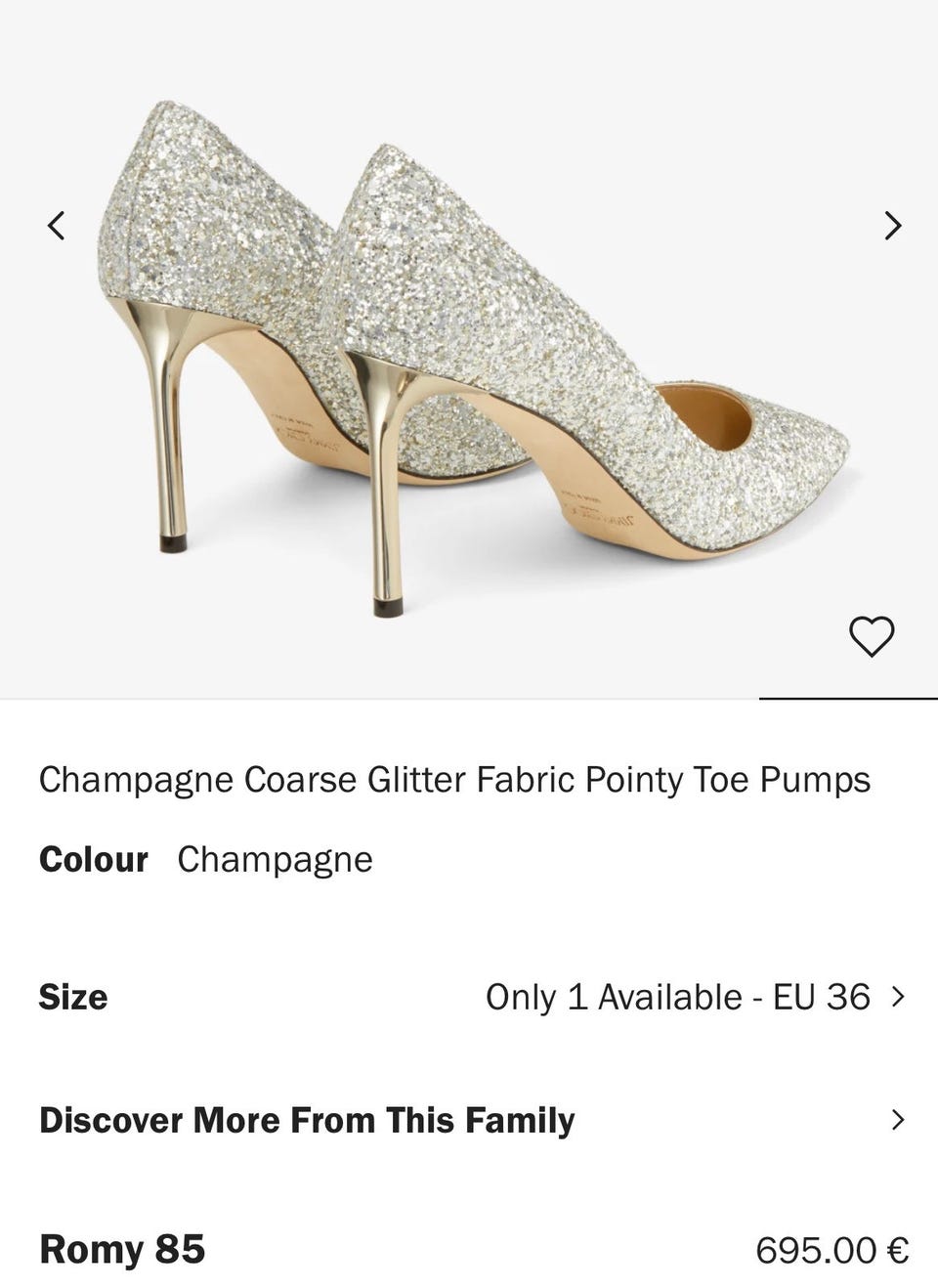Advance to the next product image
The width and height of the screenshot is (938, 1288).
coord(891,226)
